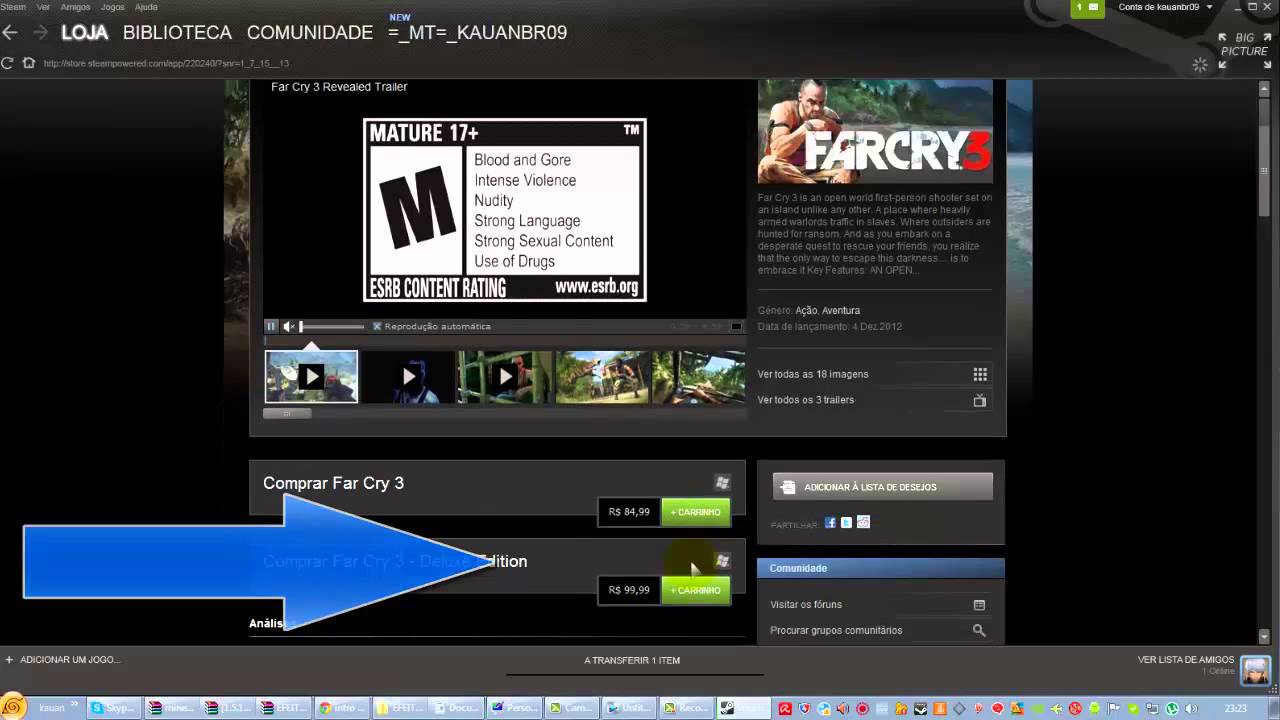
Task: Click the trailer fullscreen icon
Action: coord(737,326)
